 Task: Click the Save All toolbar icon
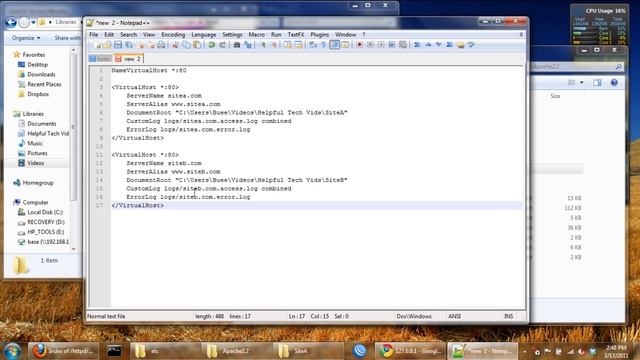click(129, 45)
